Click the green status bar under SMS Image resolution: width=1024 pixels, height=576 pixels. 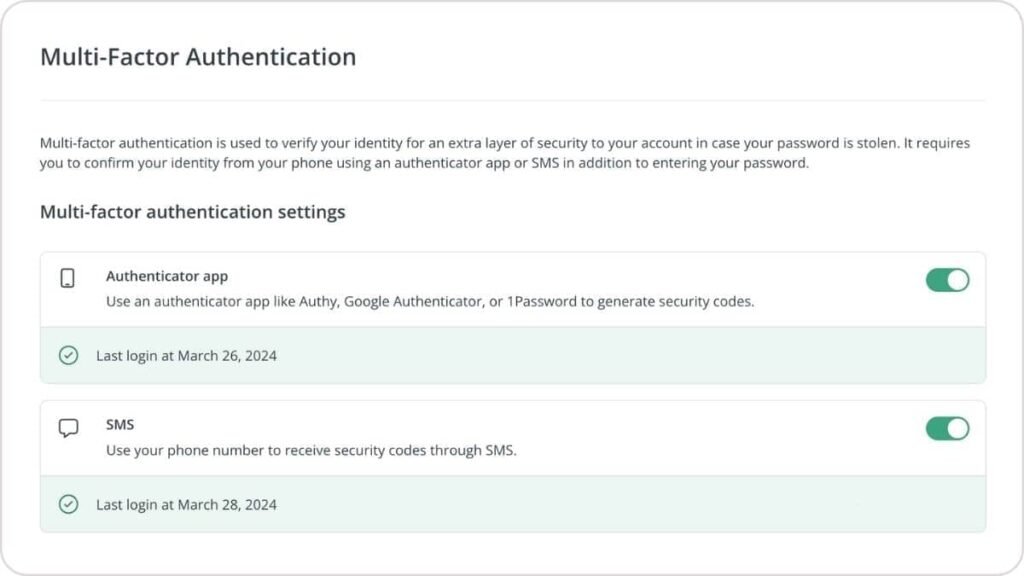point(600,505)
